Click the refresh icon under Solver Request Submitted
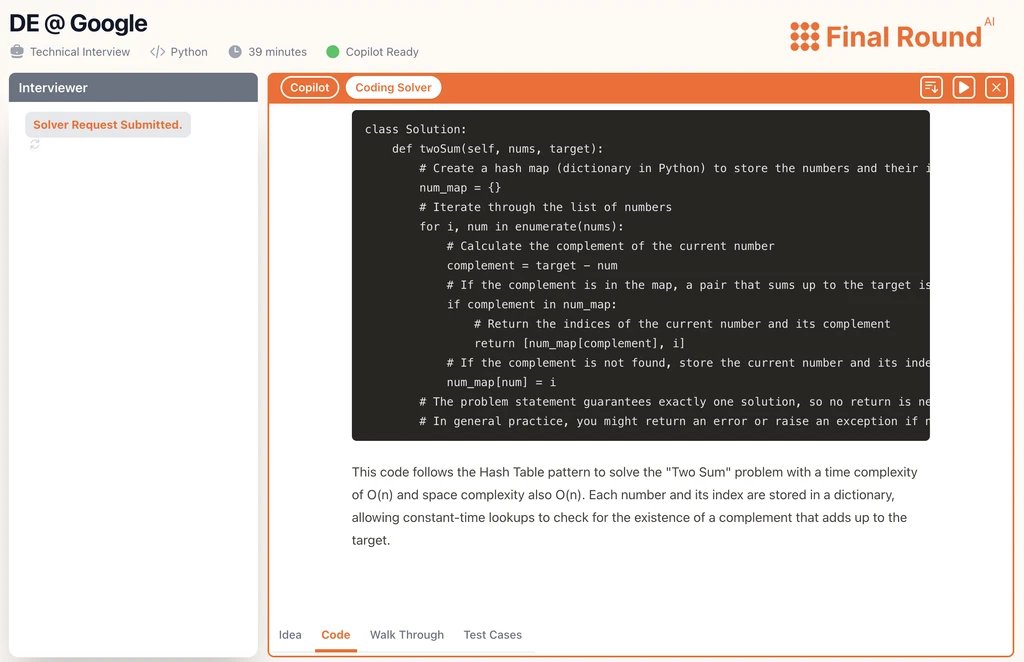Screen dimensions: 1024x662 point(35,144)
